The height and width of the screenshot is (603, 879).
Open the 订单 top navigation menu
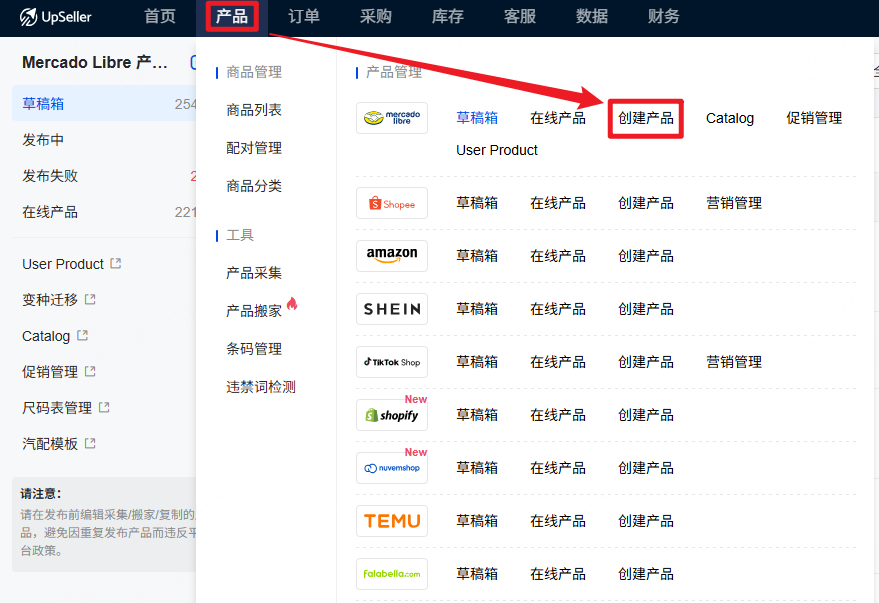pyautogui.click(x=304, y=17)
